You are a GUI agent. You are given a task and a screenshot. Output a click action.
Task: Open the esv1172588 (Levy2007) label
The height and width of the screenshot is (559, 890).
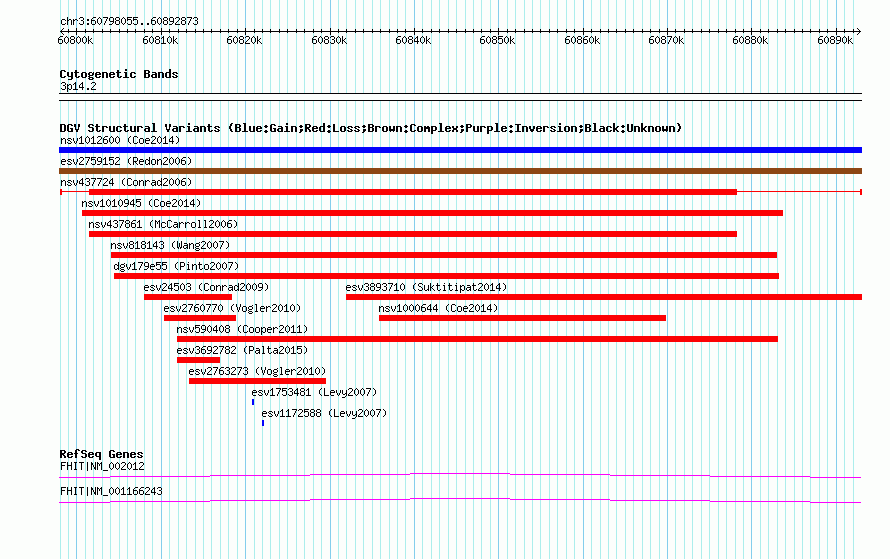[x=324, y=413]
